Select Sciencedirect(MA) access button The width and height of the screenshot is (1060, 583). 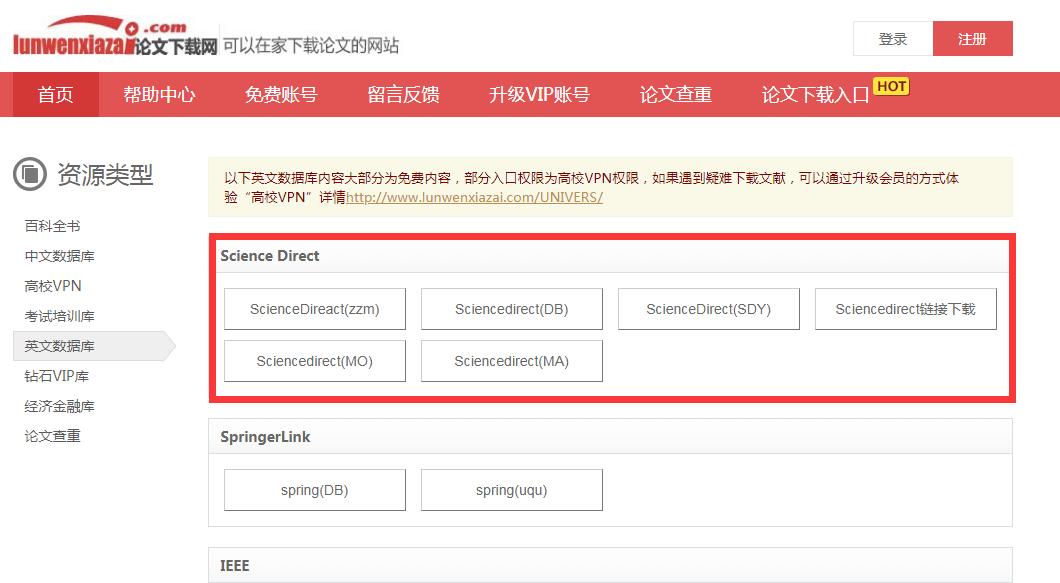pyautogui.click(x=511, y=360)
